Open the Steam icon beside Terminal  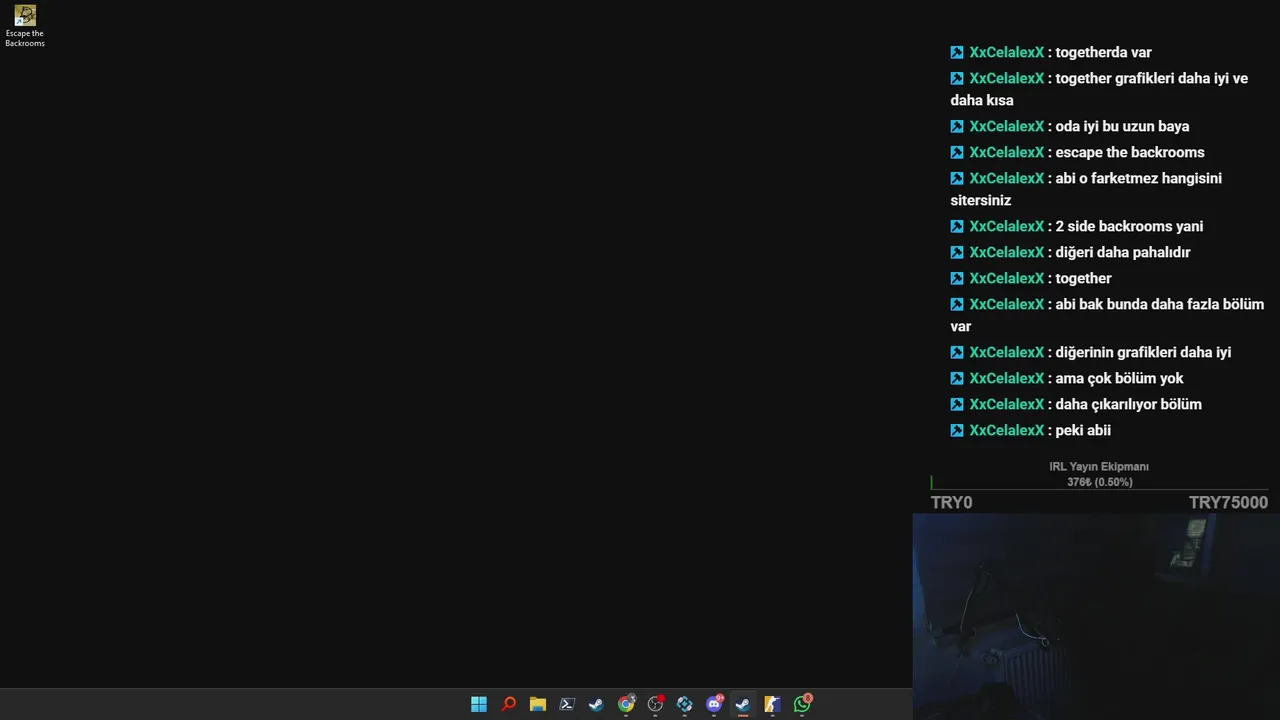click(x=596, y=704)
